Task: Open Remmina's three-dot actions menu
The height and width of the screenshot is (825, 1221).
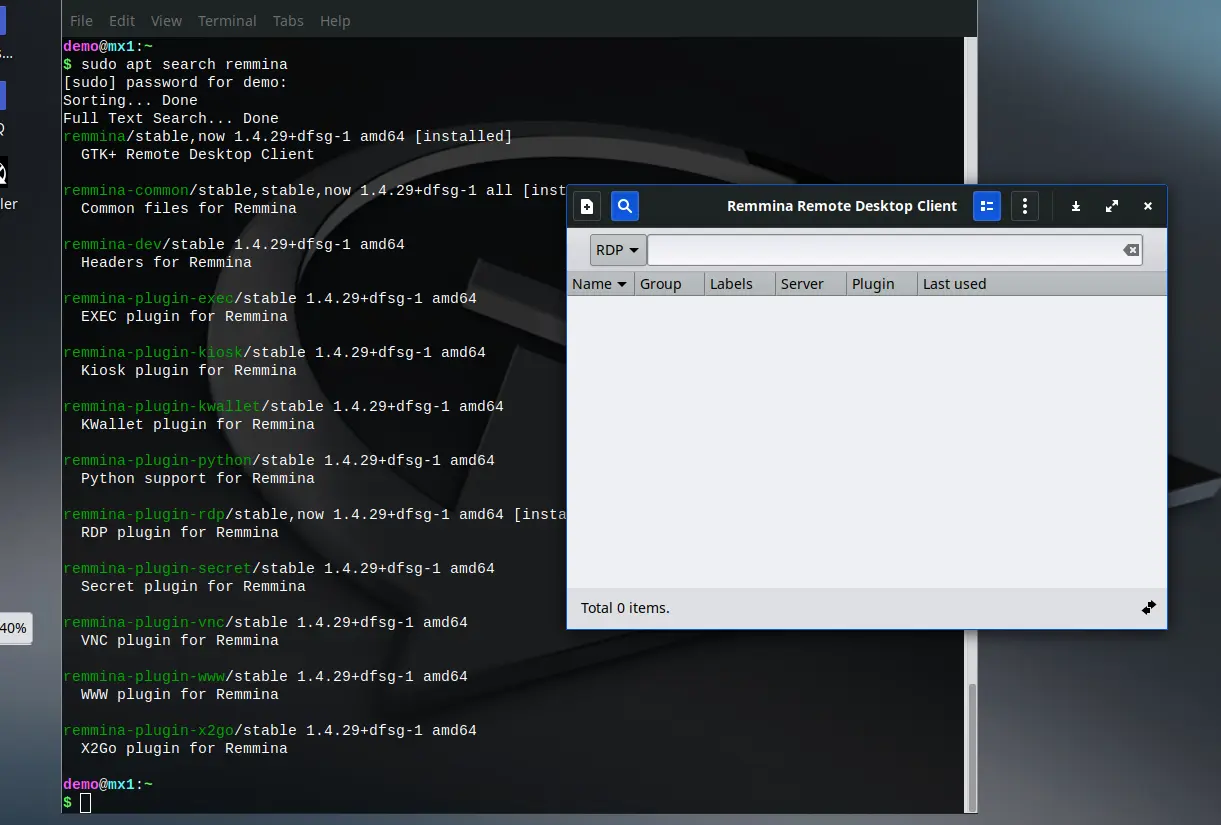Action: coord(1025,206)
